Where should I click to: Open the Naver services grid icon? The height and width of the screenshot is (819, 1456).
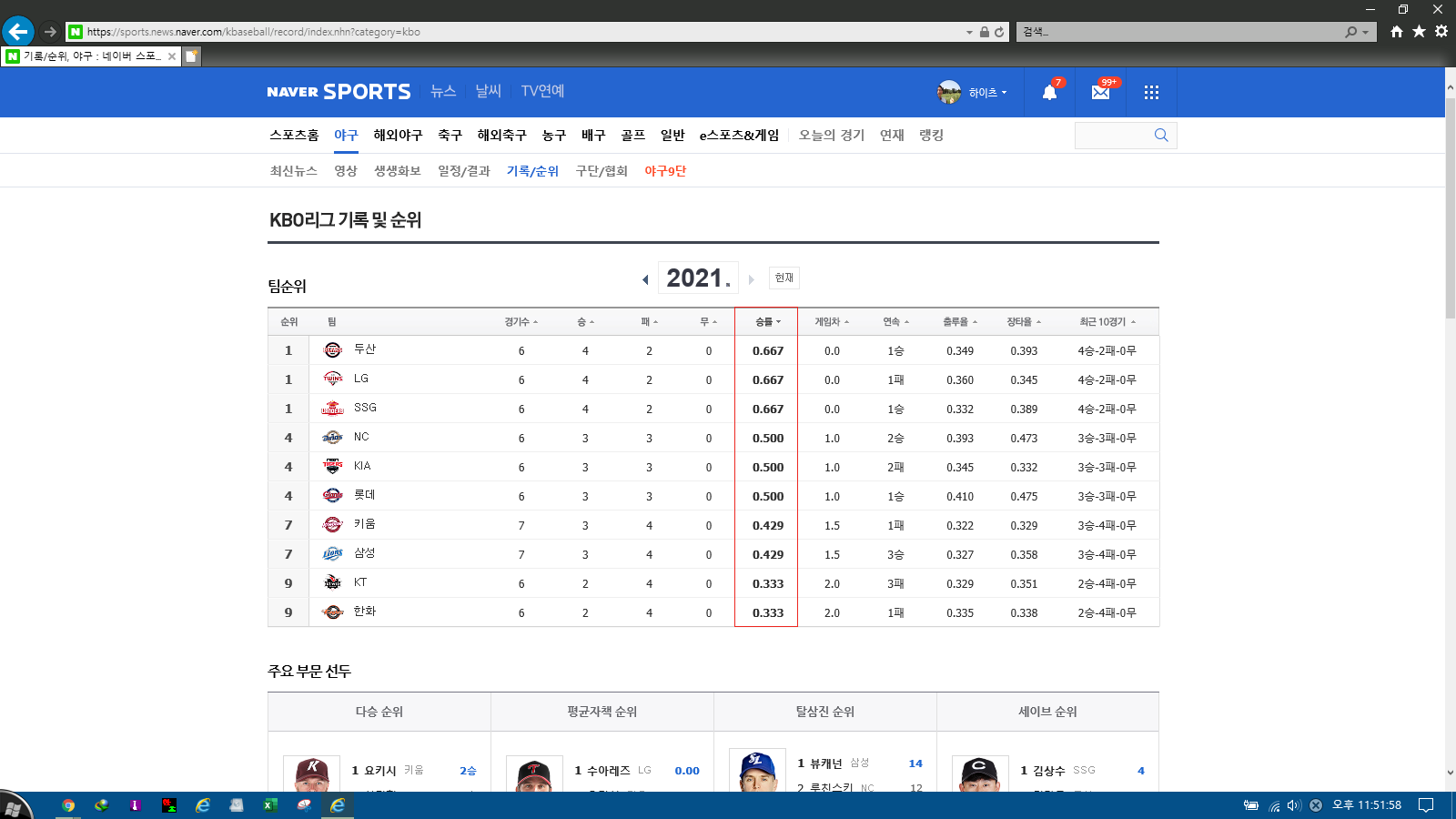(1151, 92)
